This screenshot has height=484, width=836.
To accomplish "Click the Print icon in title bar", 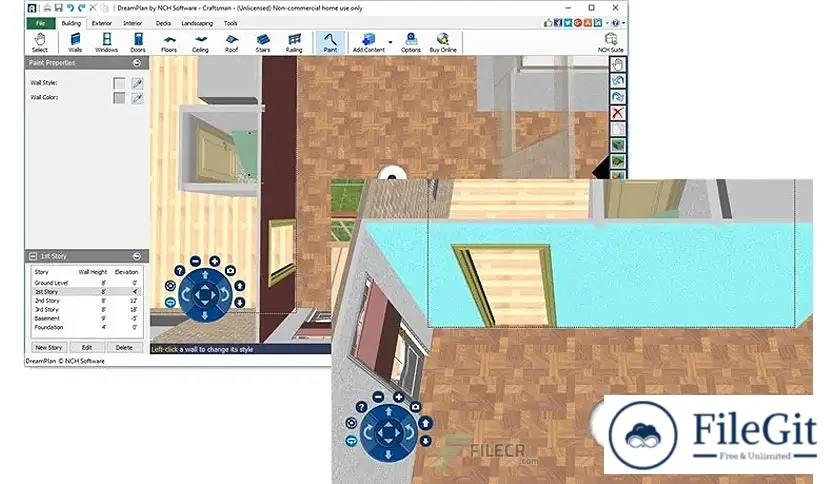I will click(x=47, y=8).
